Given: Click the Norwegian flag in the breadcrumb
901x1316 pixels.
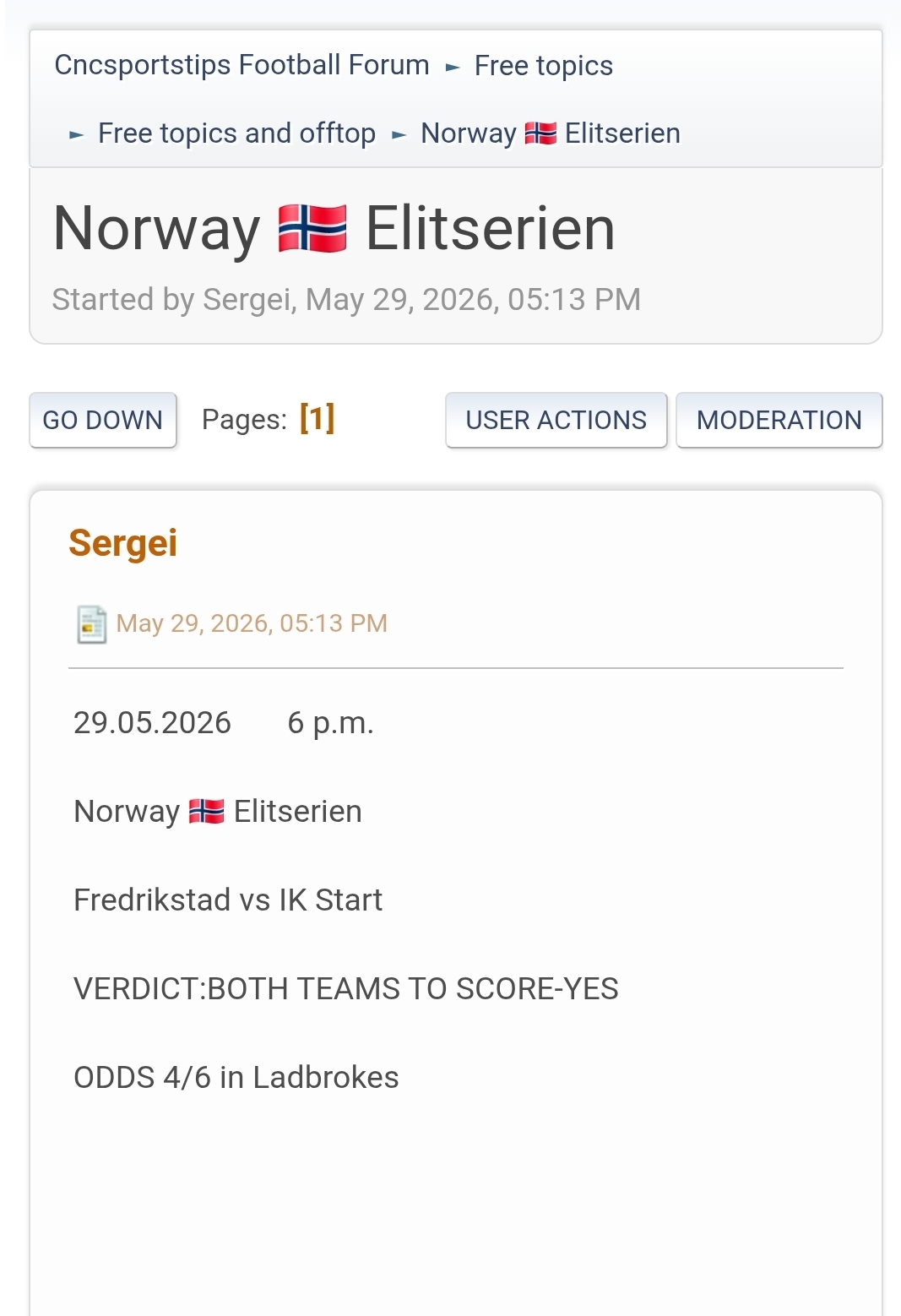Looking at the screenshot, I should (540, 133).
